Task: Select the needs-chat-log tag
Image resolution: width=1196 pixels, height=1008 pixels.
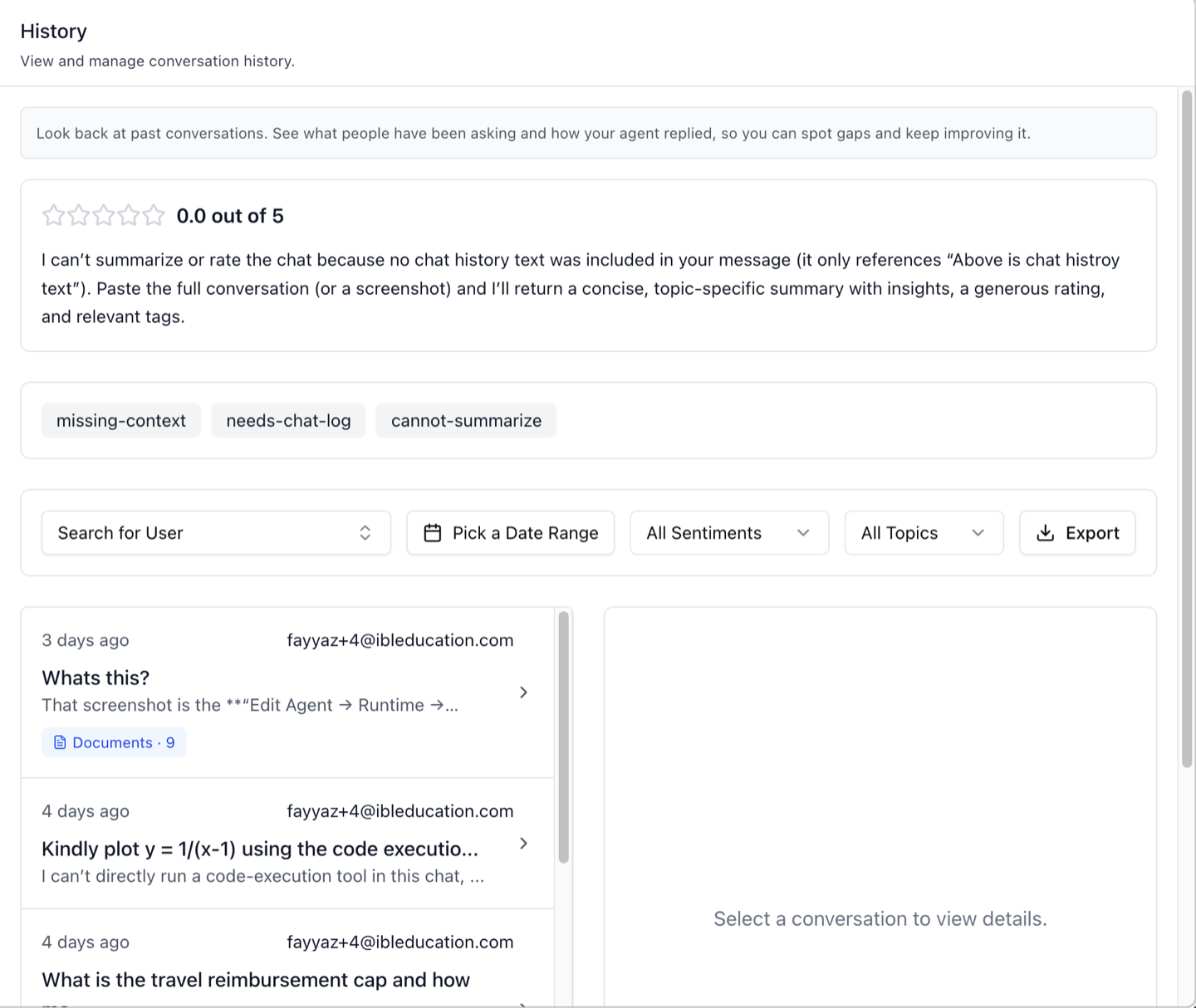Action: (288, 421)
